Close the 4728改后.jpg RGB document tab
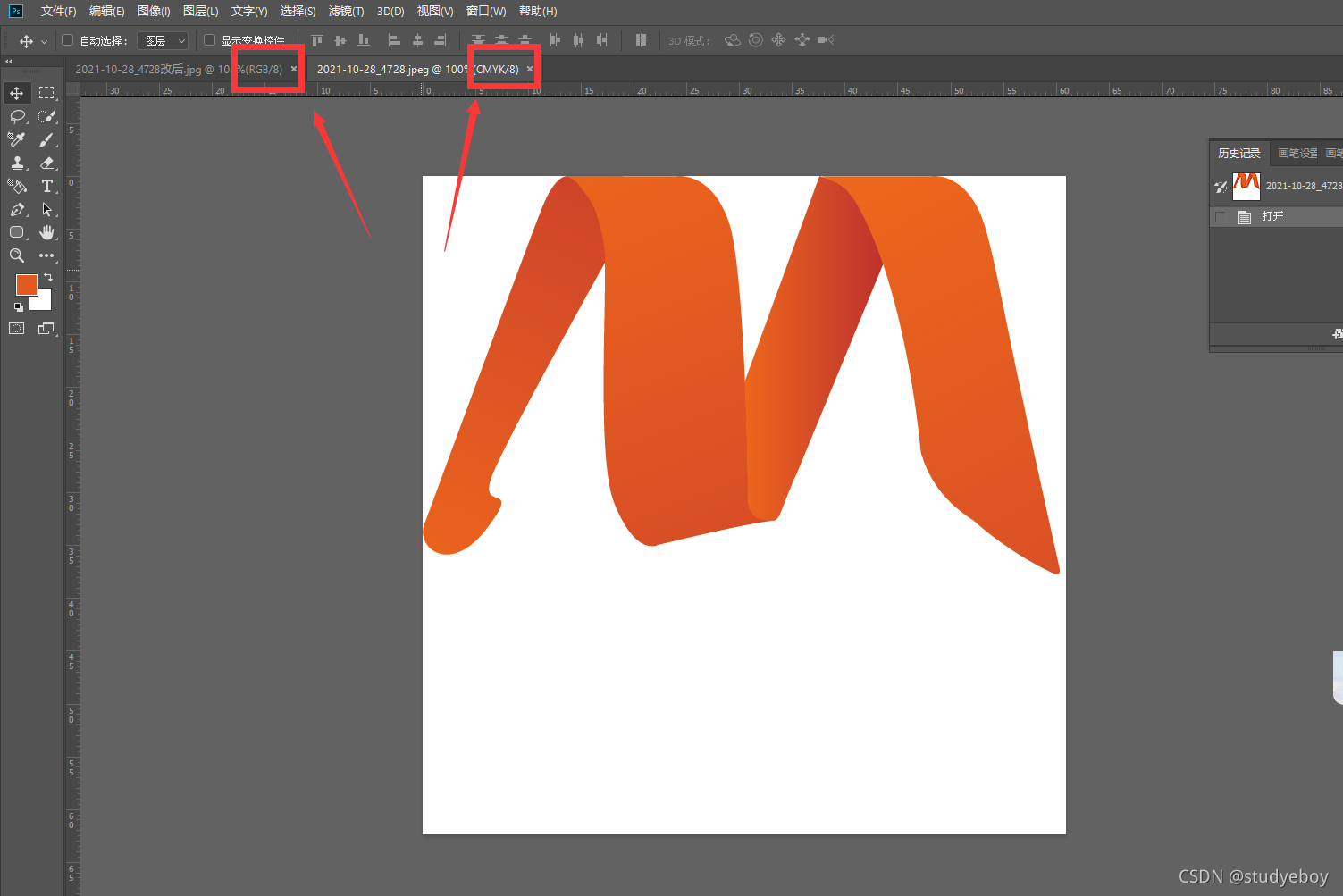Viewport: 1343px width, 896px height. coord(294,69)
